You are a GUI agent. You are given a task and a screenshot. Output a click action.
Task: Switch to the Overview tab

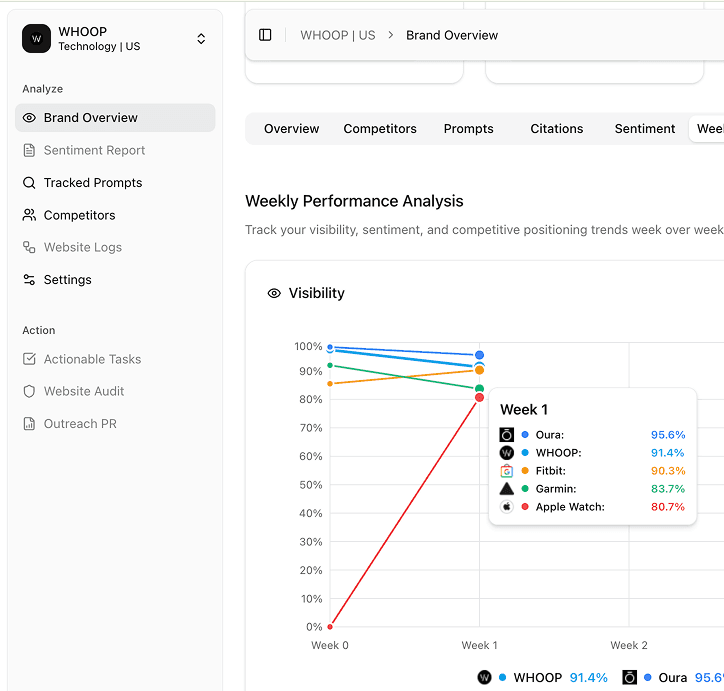click(291, 129)
